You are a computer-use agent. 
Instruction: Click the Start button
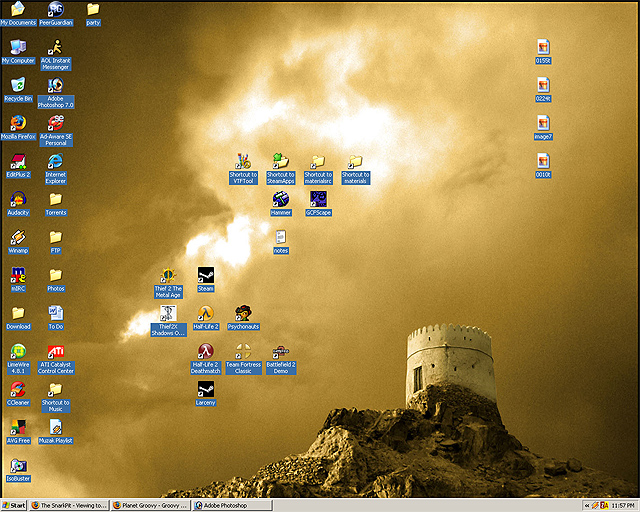pyautogui.click(x=15, y=505)
